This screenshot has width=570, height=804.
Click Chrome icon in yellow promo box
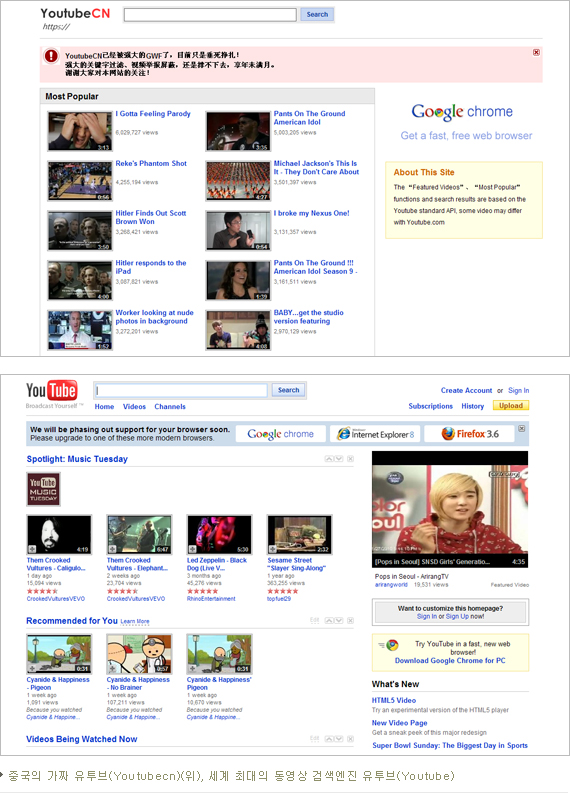point(393,645)
